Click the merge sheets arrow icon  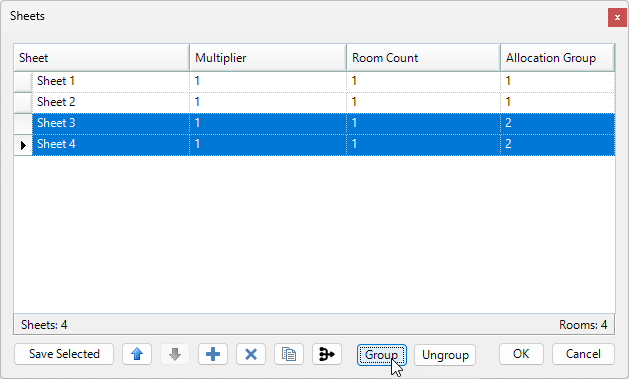tap(327, 354)
